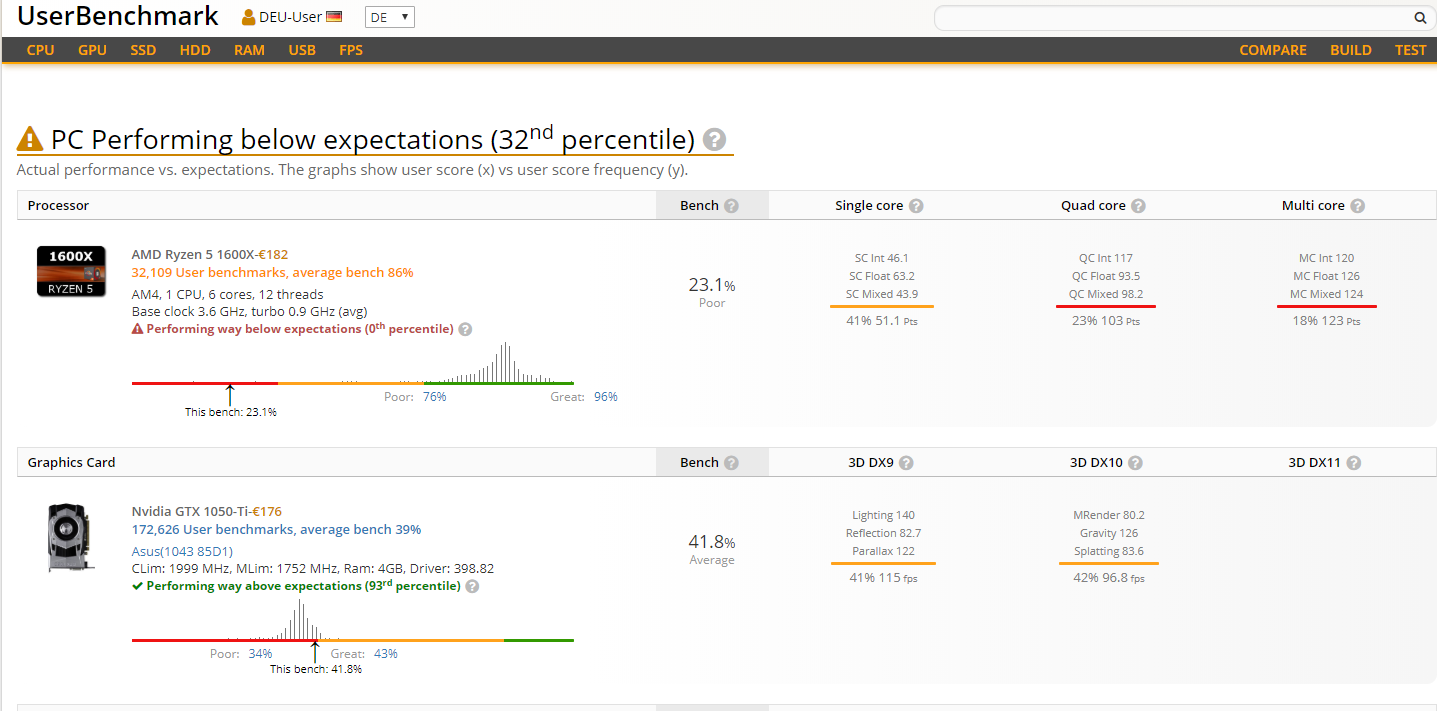This screenshot has height=711, width=1437.
Task: Click help icon next to Graphics Card Bench
Action: click(x=731, y=463)
